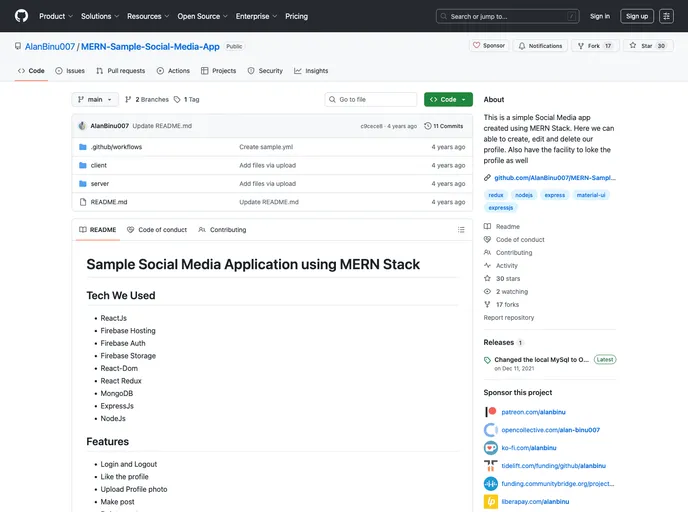
Task: Switch to Code of conduct tab
Action: pyautogui.click(x=157, y=230)
